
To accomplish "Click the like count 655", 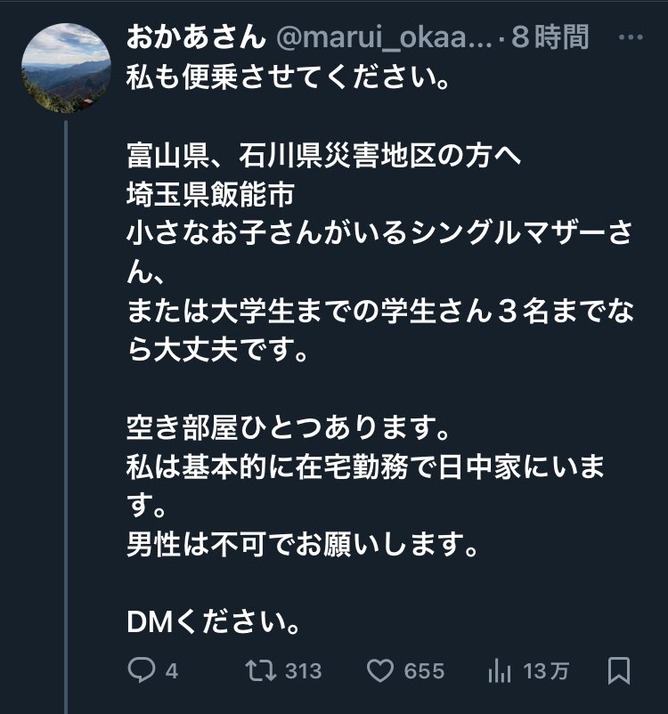I will pyautogui.click(x=424, y=671).
